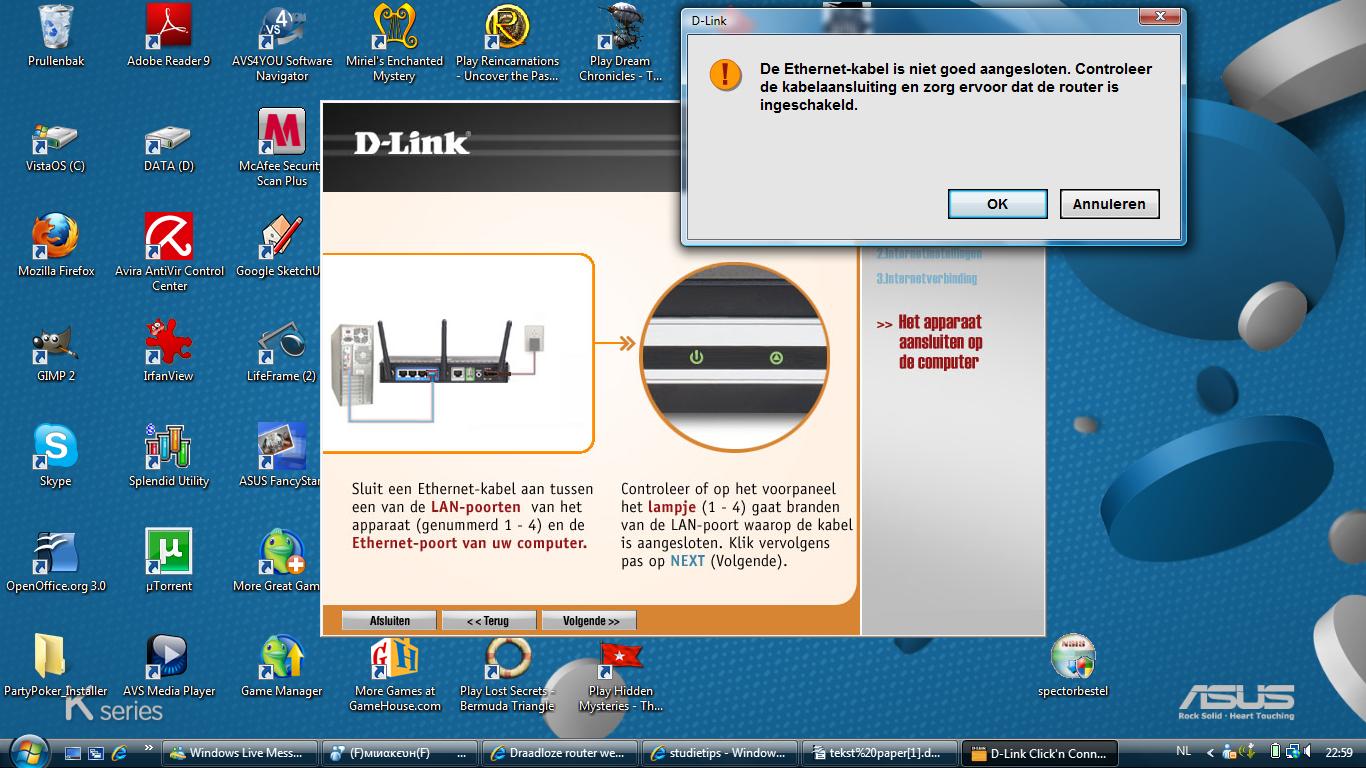This screenshot has width=1366, height=768.
Task: Click 'Het apparaat aansluiten op de computer' step
Action: click(x=939, y=342)
